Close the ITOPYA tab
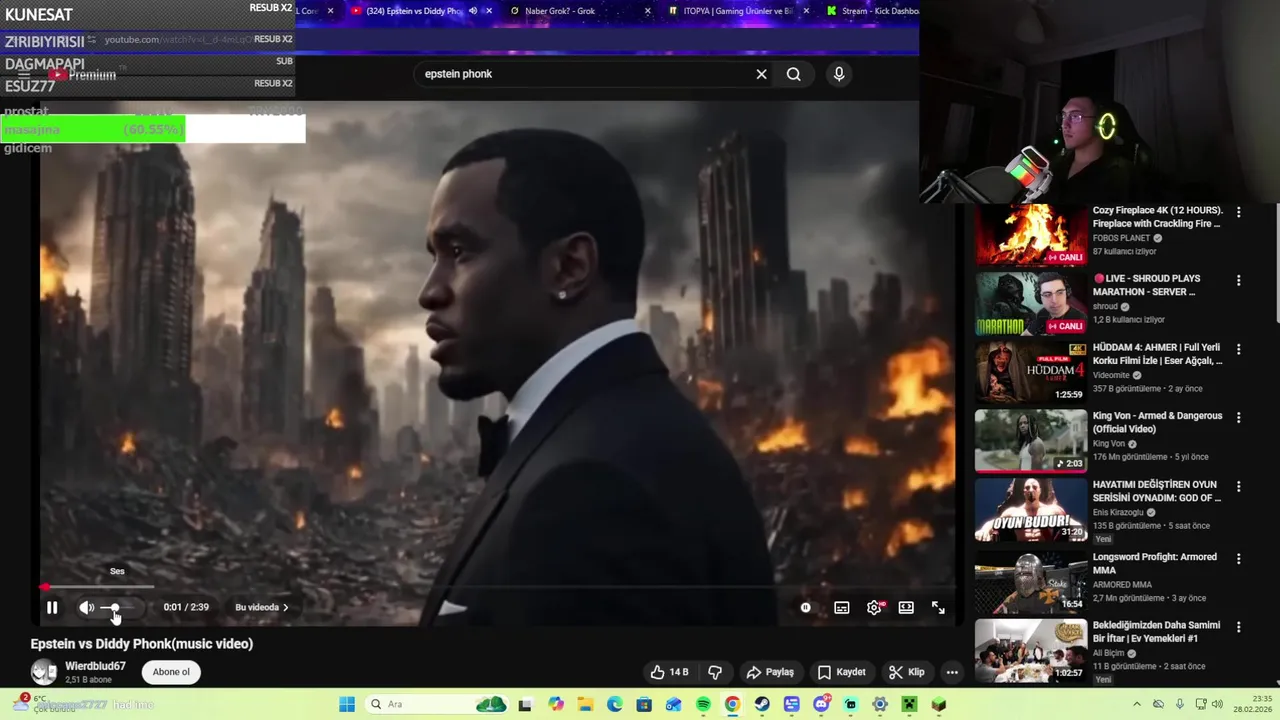1280x720 pixels. [x=806, y=11]
